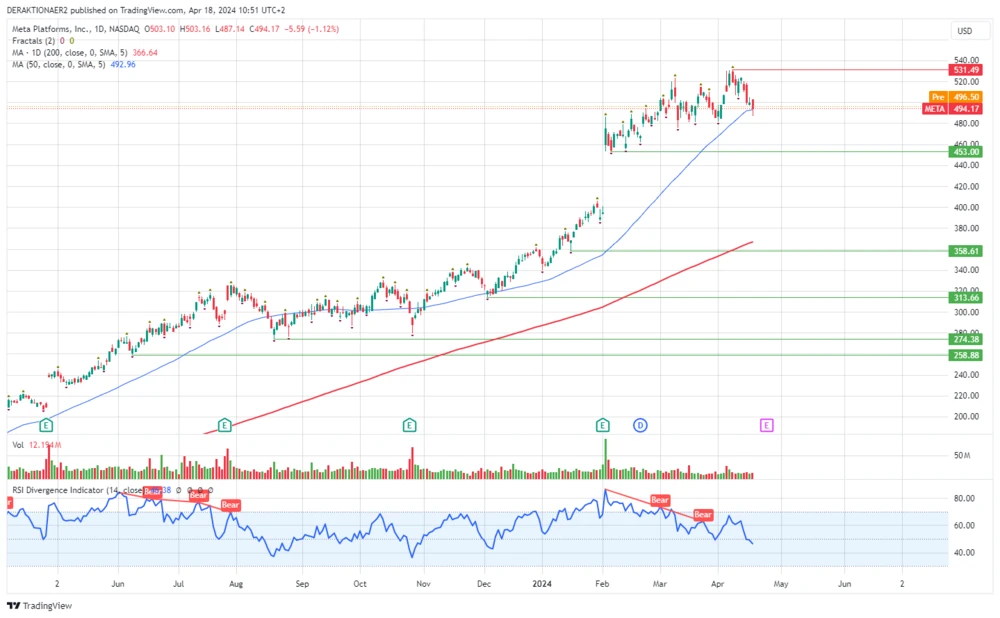Viewport: 1000px width, 618px height.
Task: Click the February earnings "E" icon
Action: [x=602, y=425]
